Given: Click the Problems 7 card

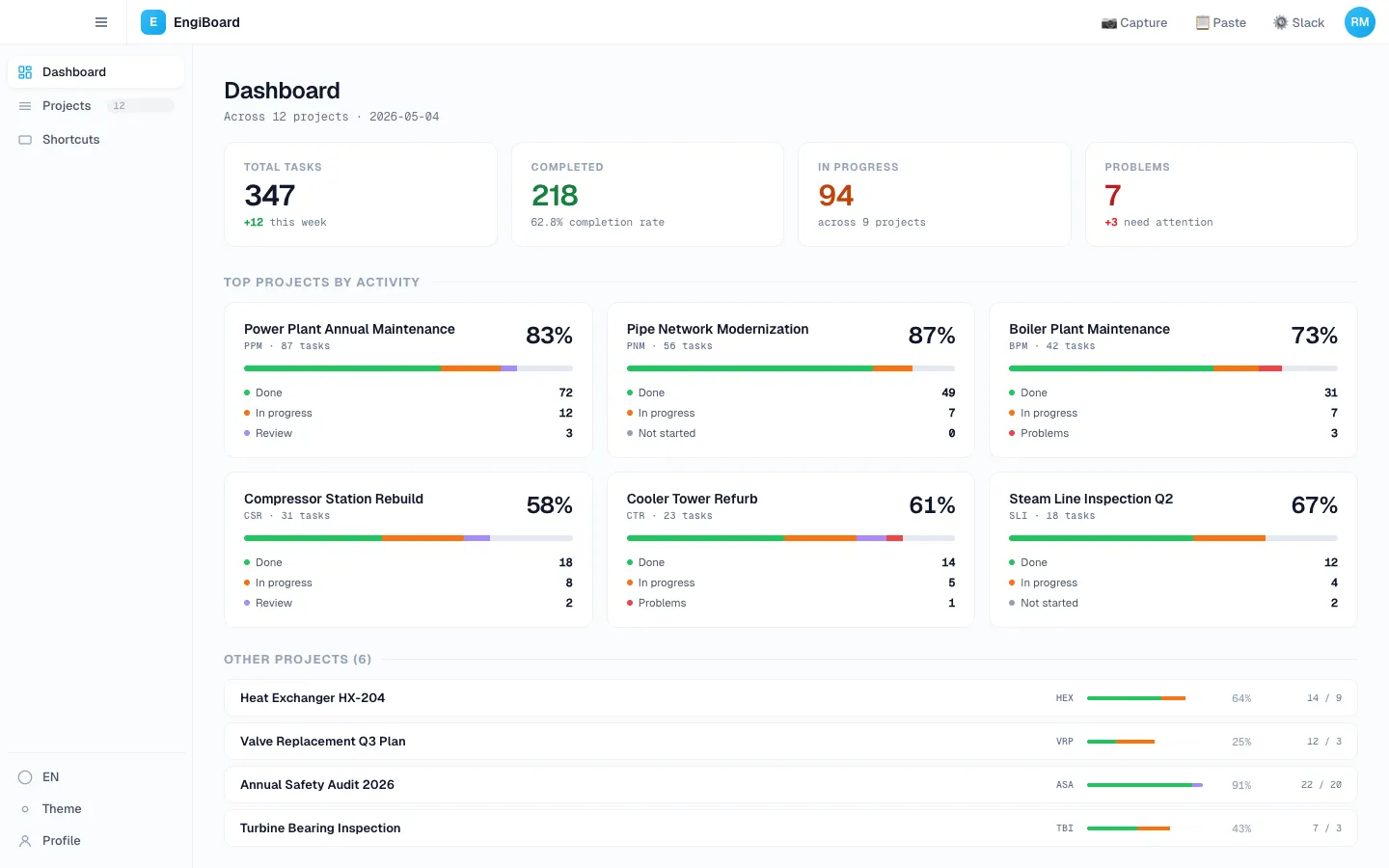Looking at the screenshot, I should (1221, 195).
